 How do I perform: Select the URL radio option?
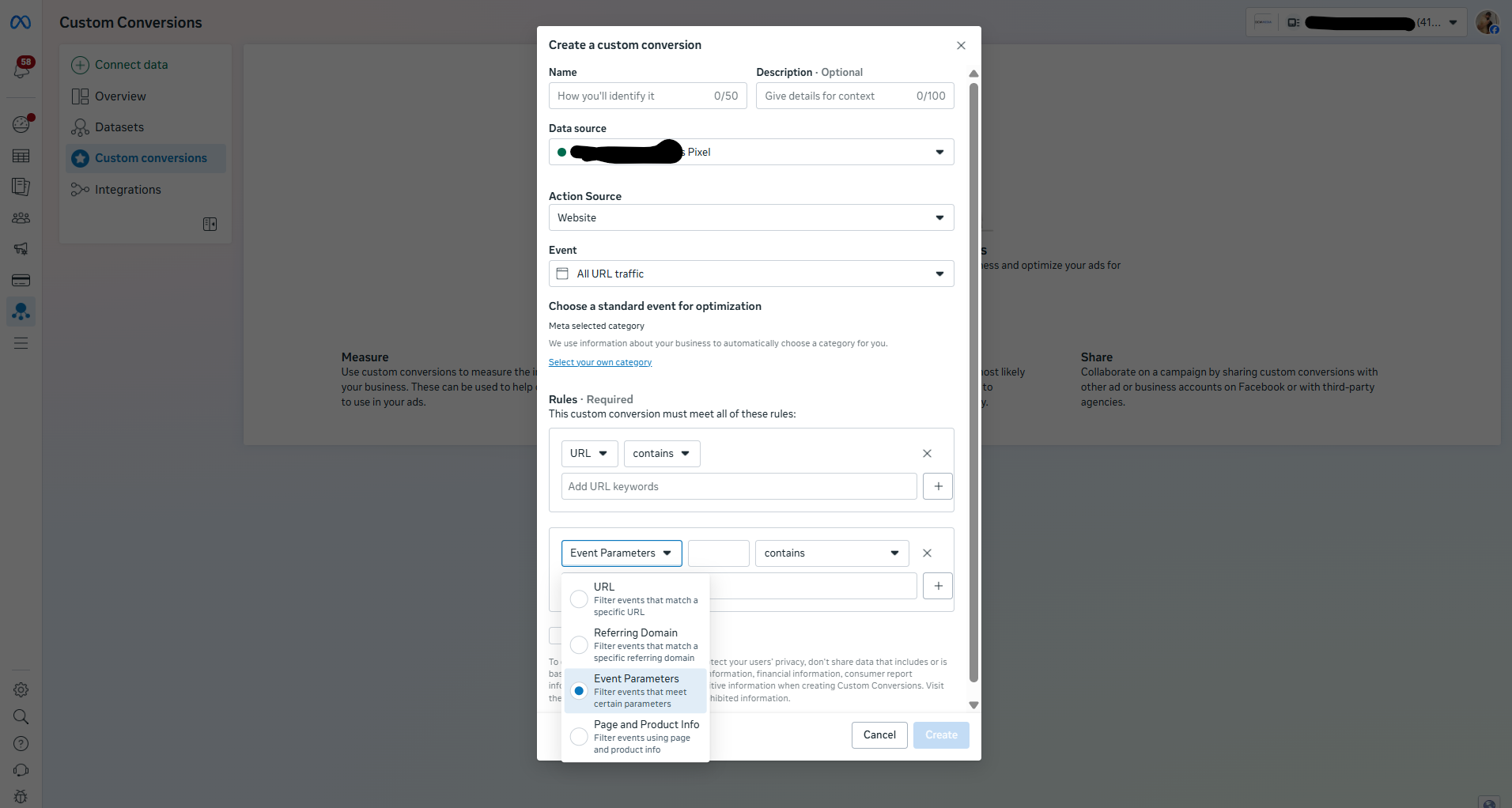(579, 599)
